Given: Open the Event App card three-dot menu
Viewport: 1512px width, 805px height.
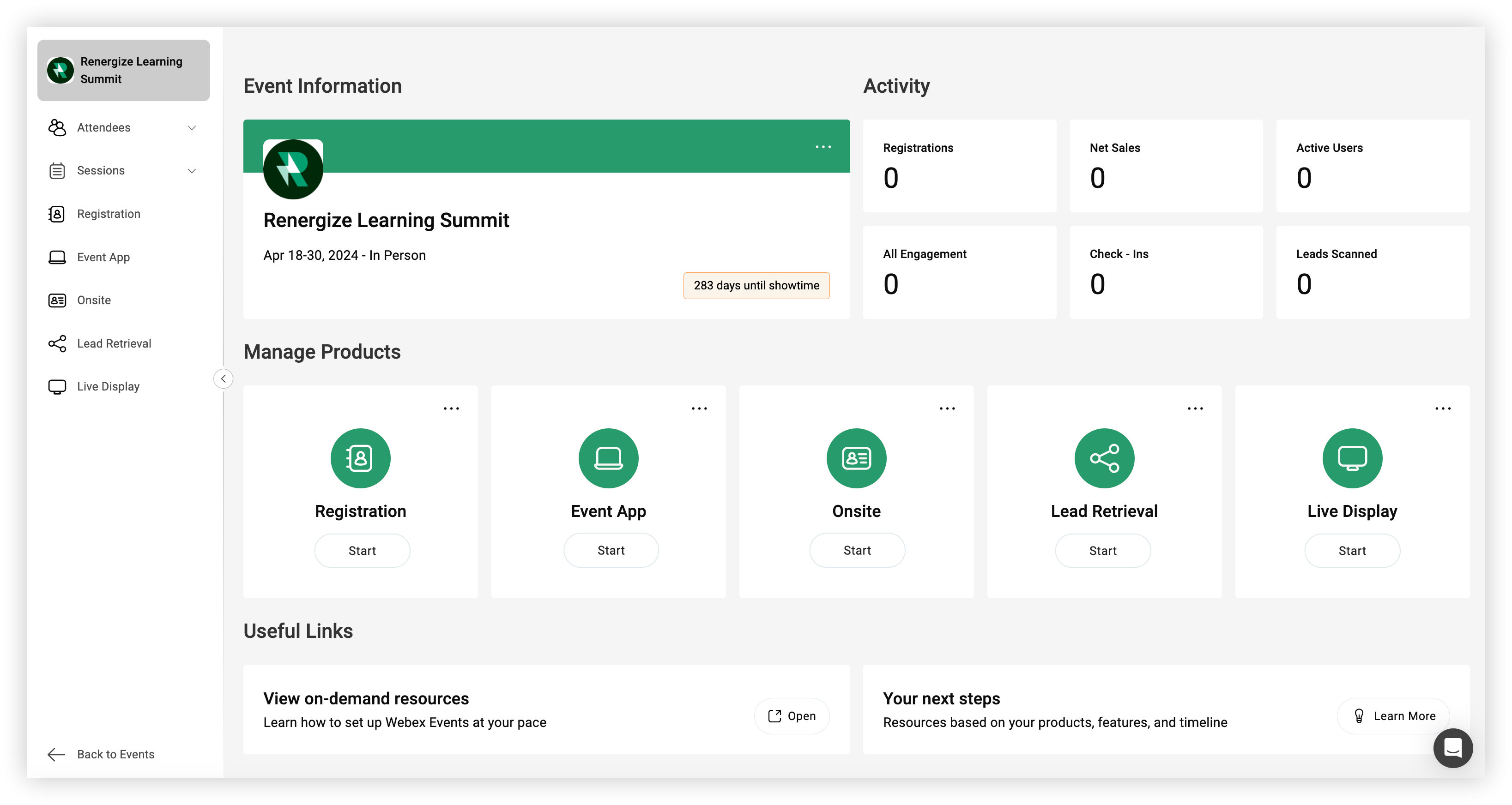Looking at the screenshot, I should 699,409.
